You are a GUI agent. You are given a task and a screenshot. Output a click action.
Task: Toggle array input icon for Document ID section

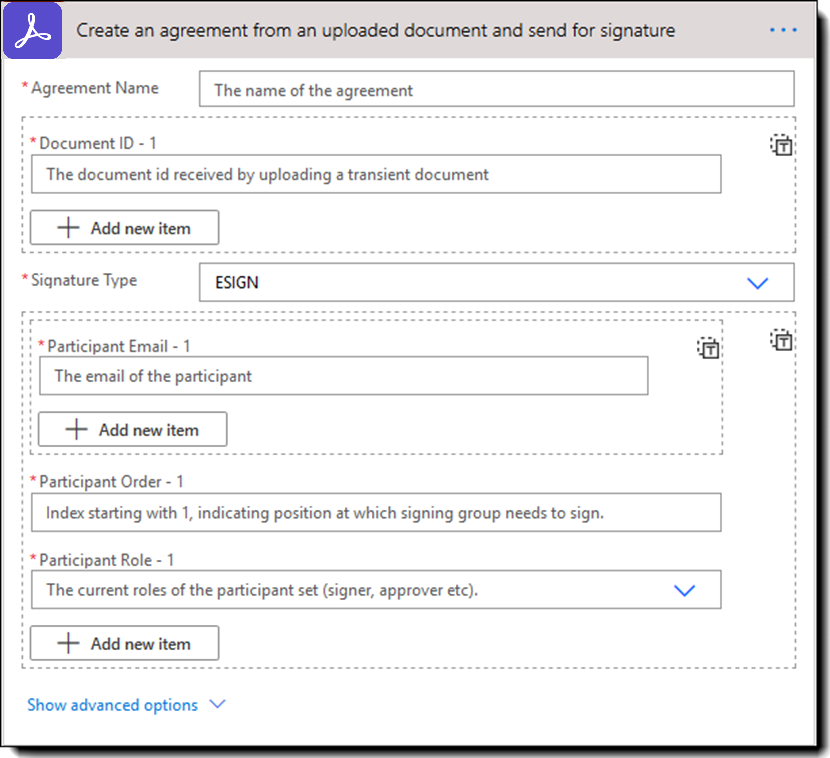[781, 145]
